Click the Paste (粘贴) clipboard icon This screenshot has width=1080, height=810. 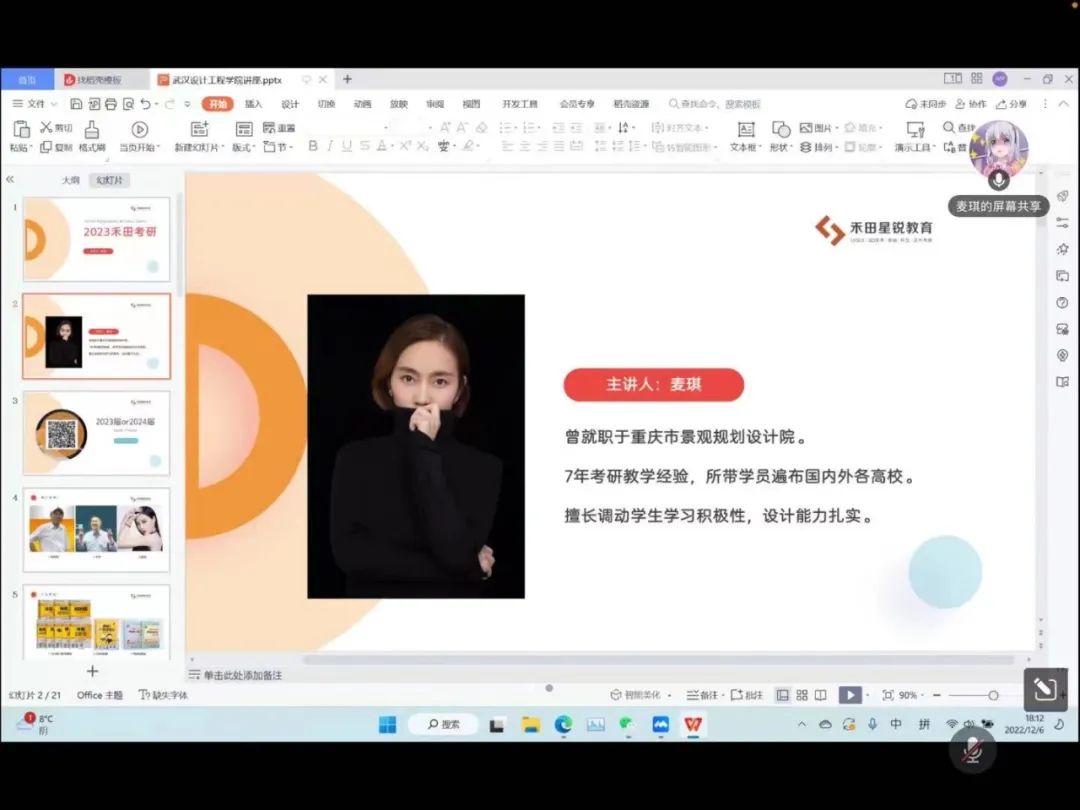coord(19,129)
